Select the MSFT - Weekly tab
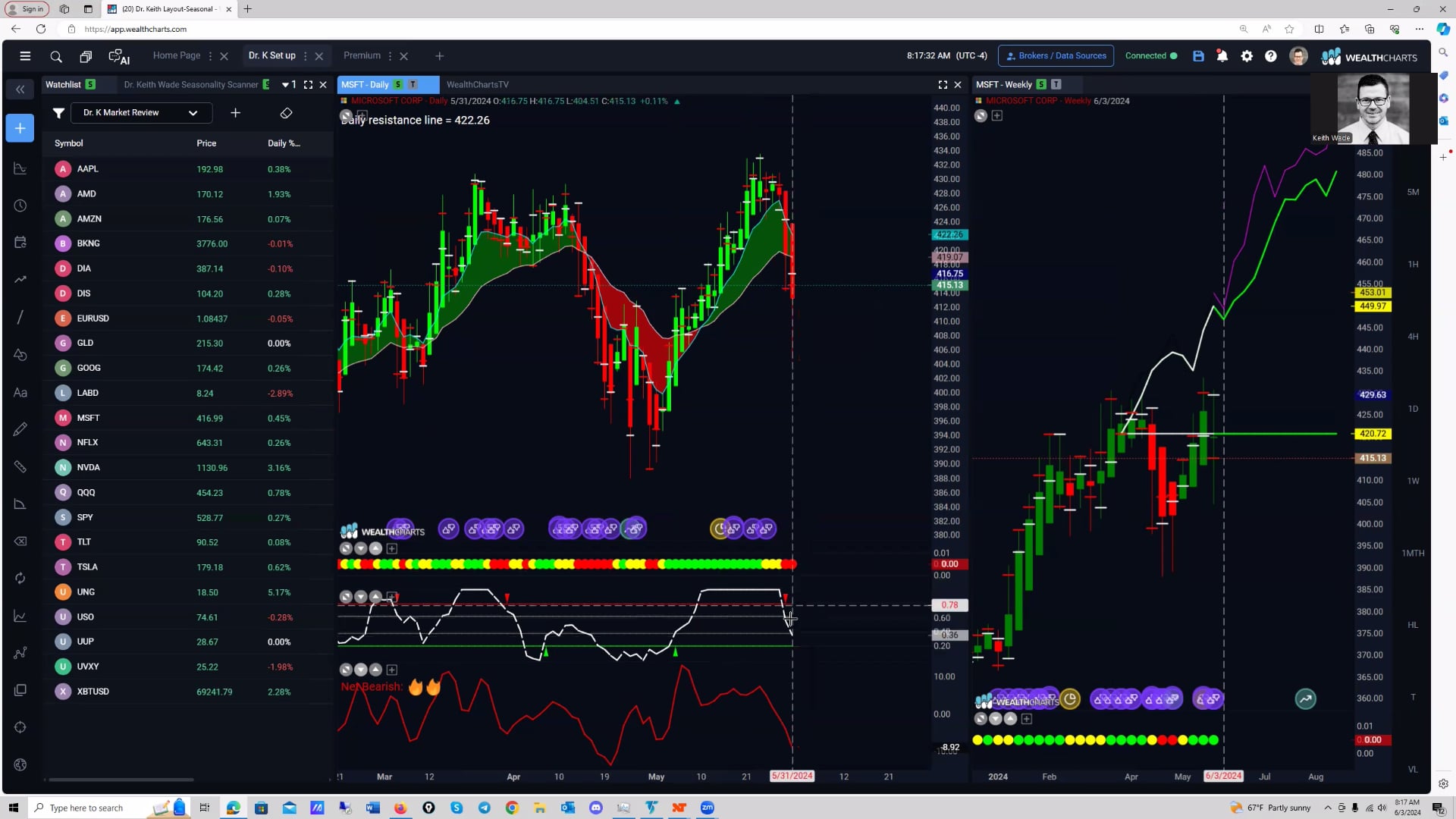Image resolution: width=1456 pixels, height=819 pixels. [1003, 85]
